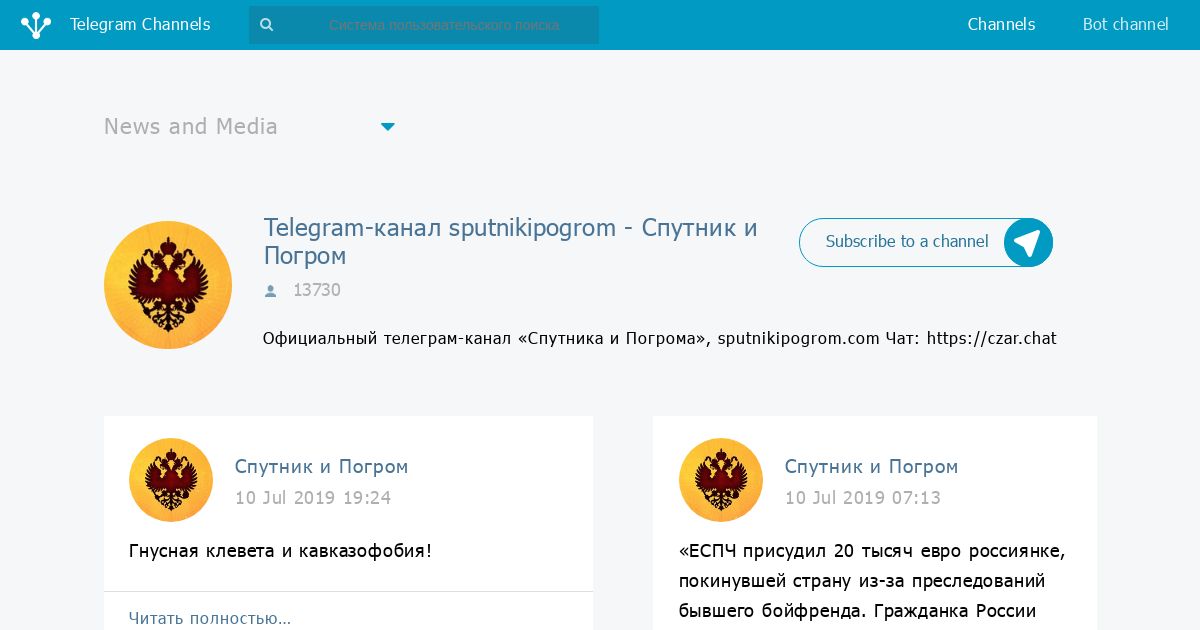Click the large sputnikipogrom channel avatar
The height and width of the screenshot is (630, 1200).
click(168, 285)
